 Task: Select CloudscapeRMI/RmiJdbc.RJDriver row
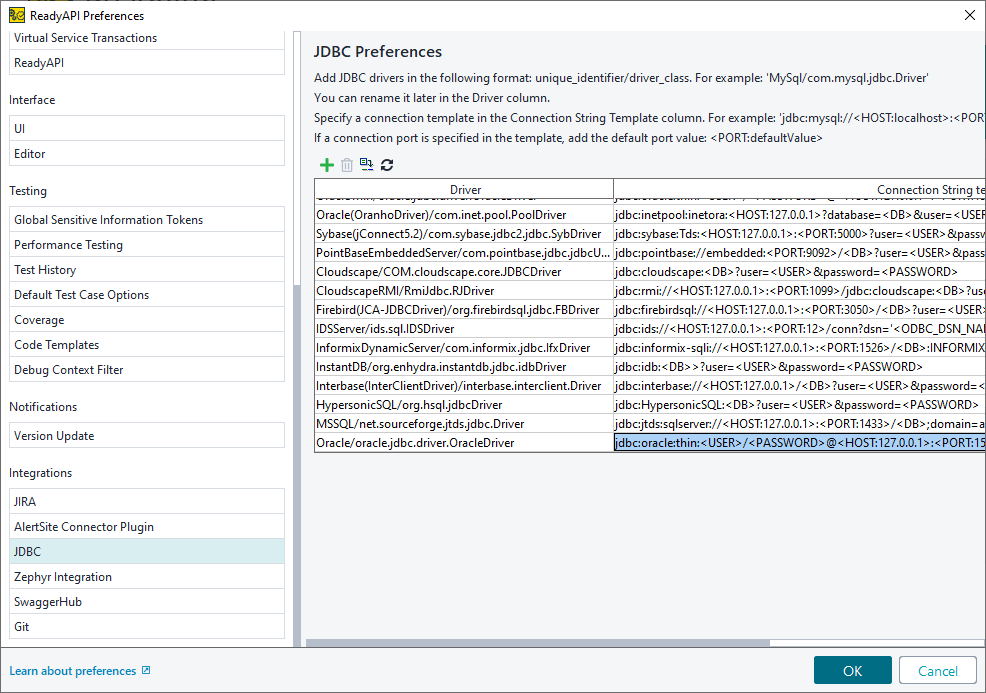click(x=464, y=291)
